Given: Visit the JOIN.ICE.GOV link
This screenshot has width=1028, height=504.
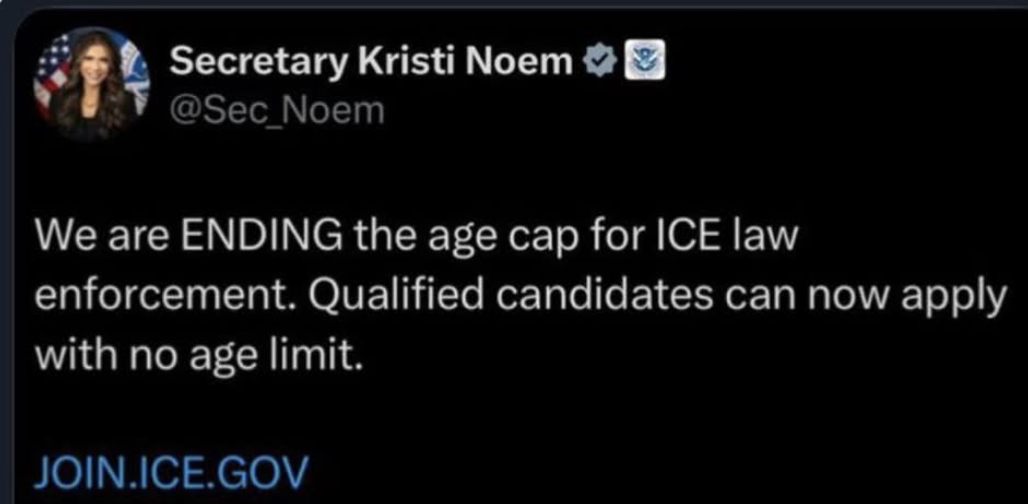Looking at the screenshot, I should 172,469.
